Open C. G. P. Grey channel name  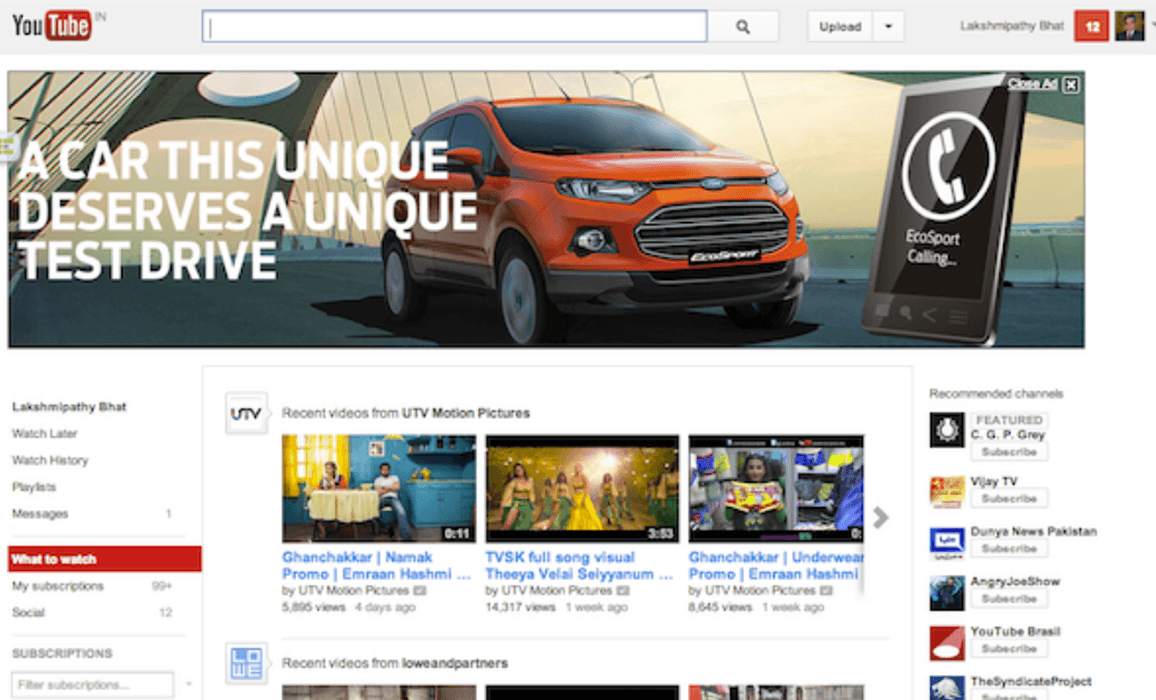click(x=1007, y=435)
